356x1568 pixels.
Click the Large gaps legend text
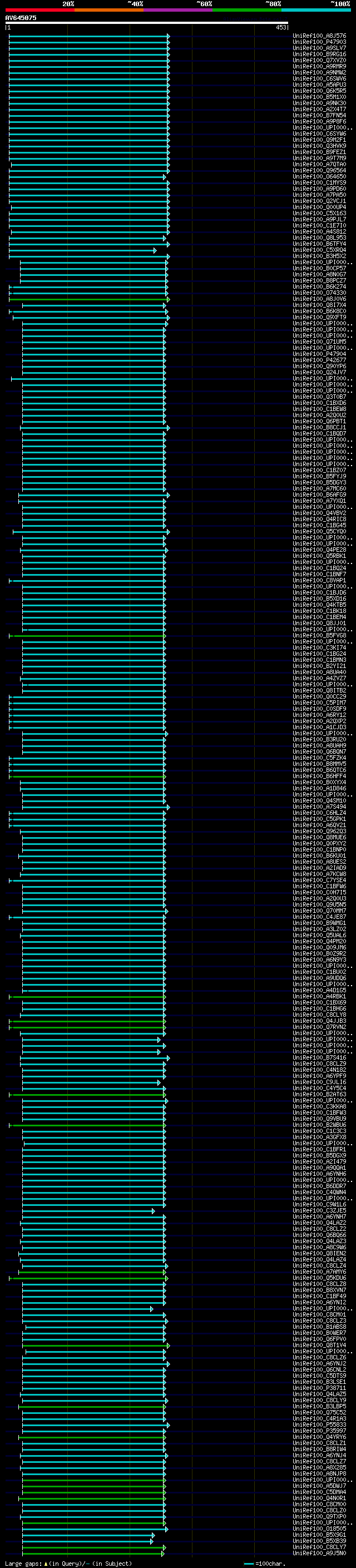pos(68,1564)
